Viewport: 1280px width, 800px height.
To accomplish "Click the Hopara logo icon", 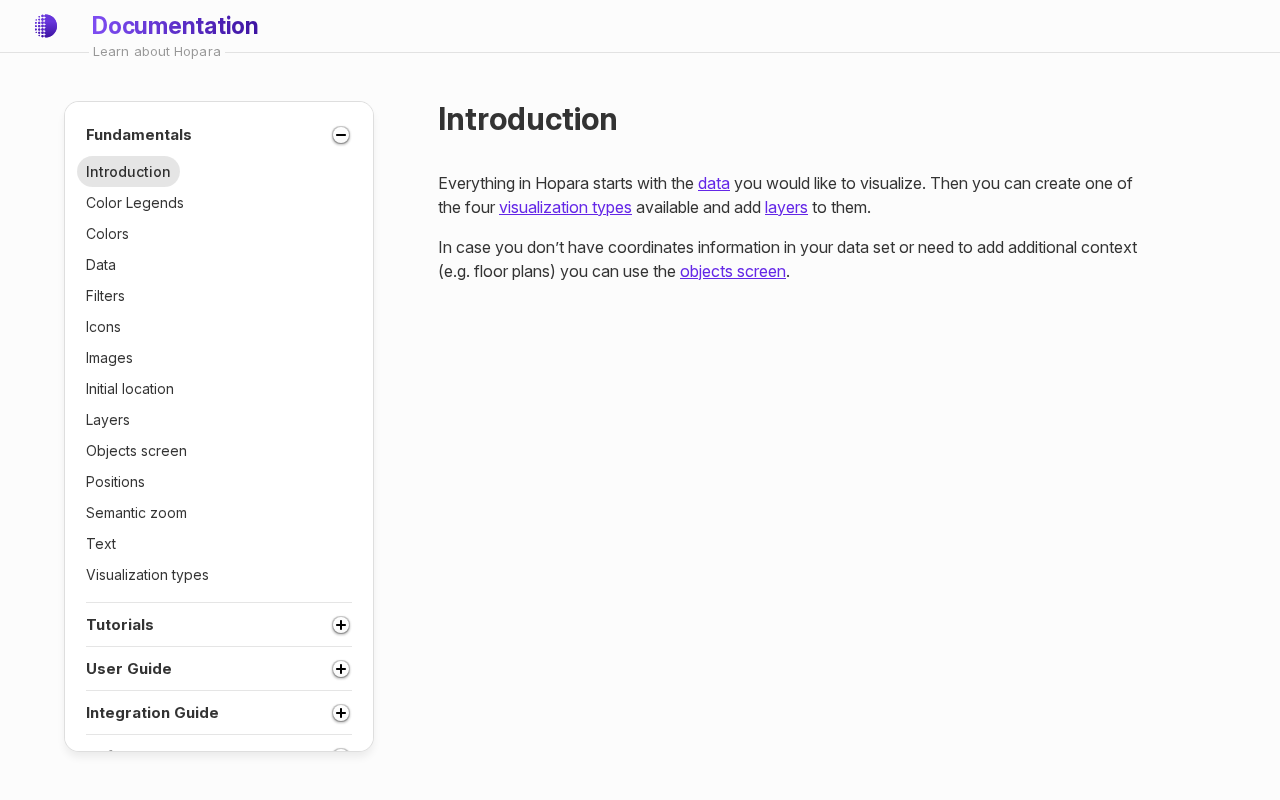I will point(45,26).
